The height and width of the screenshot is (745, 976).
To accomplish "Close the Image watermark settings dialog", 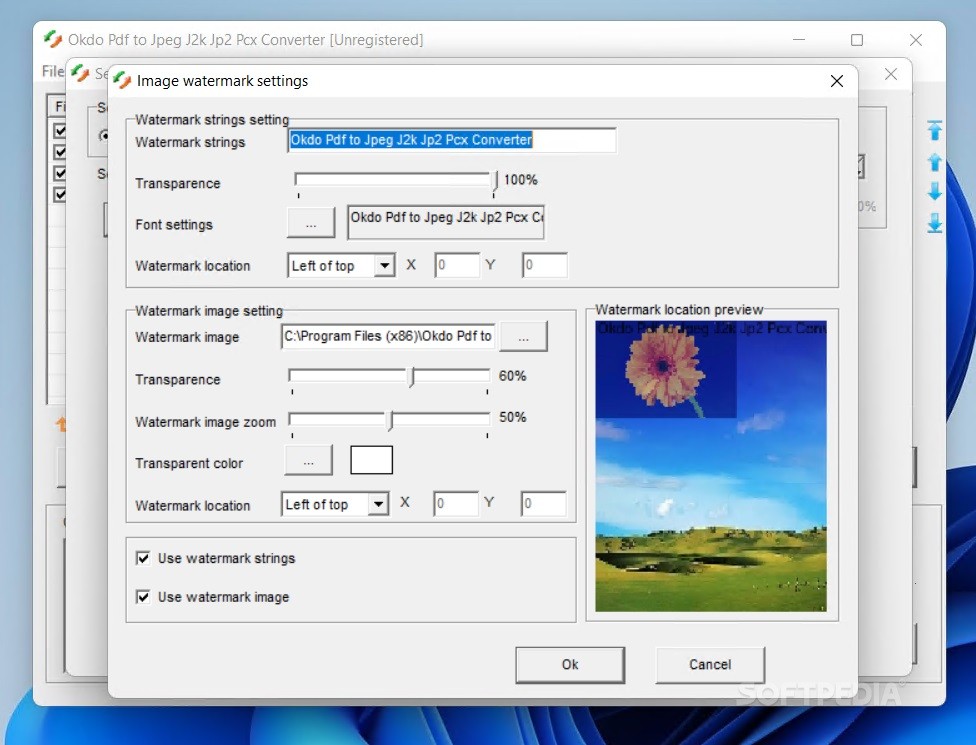I will (x=837, y=81).
